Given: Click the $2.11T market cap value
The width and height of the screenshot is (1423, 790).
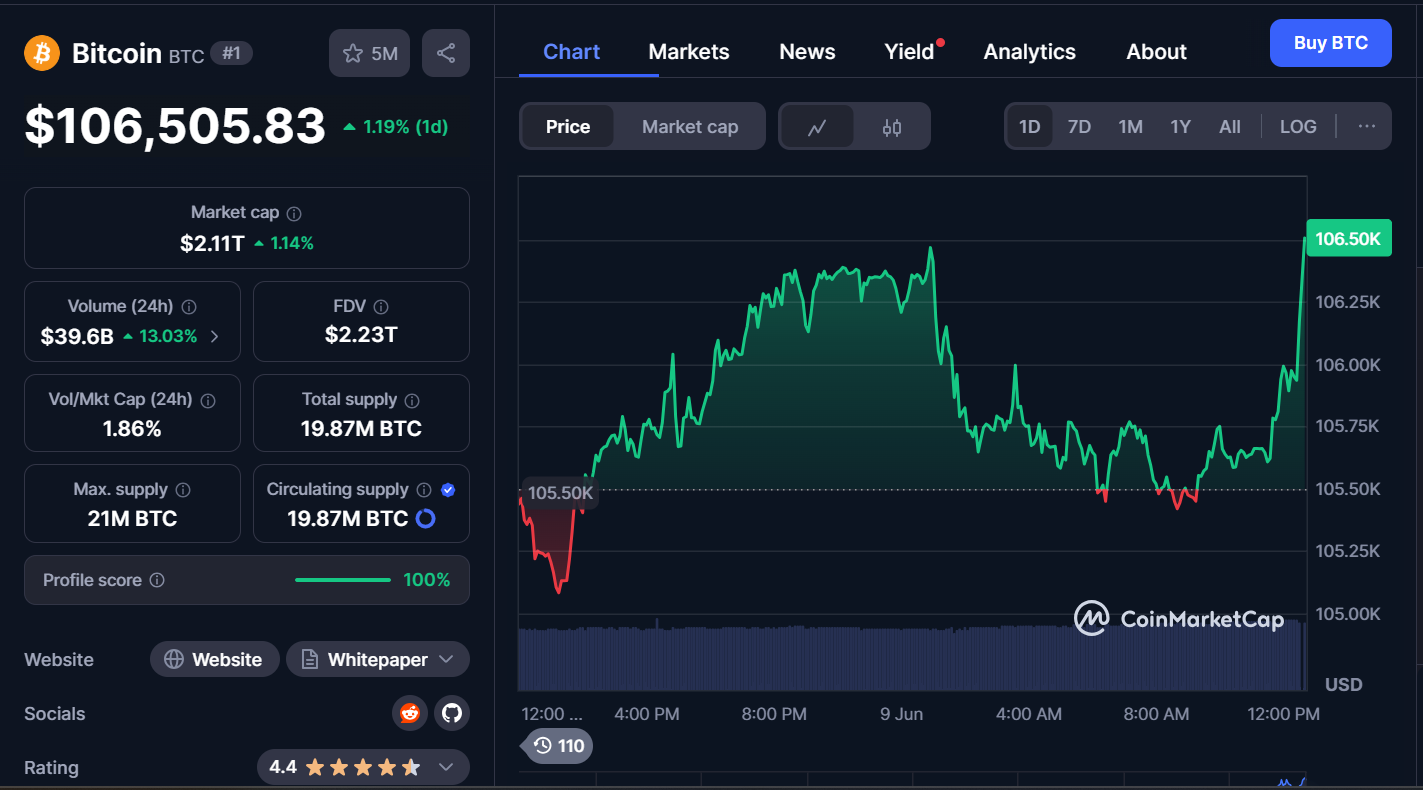Looking at the screenshot, I should (212, 243).
